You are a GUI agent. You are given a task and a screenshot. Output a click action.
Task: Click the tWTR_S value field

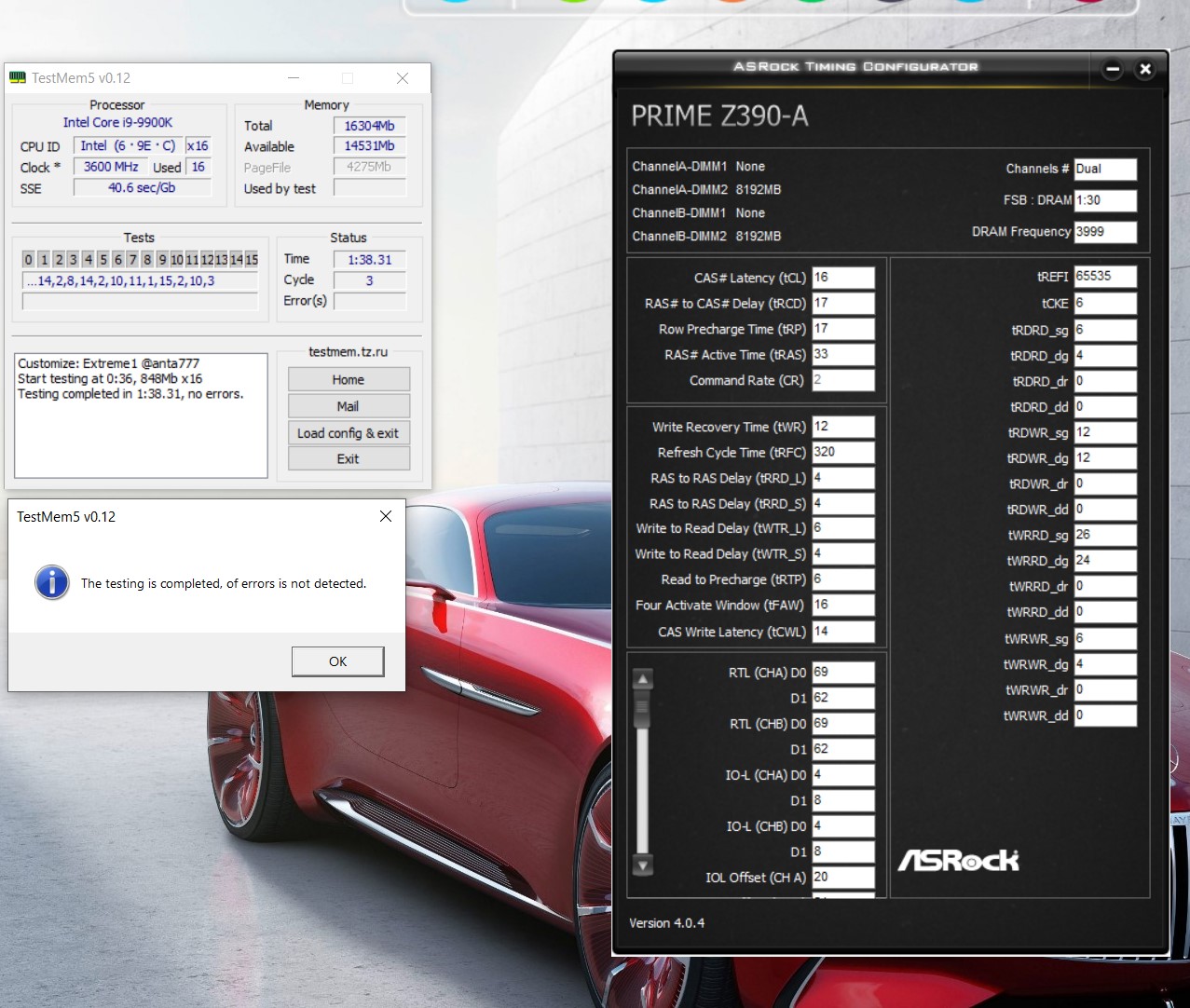point(843,553)
